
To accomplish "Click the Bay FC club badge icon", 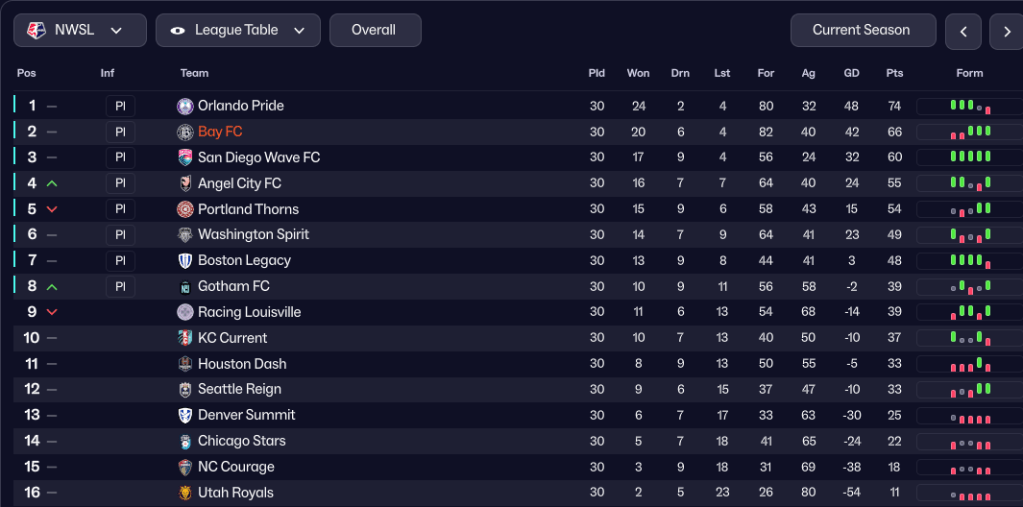I will tap(185, 132).
